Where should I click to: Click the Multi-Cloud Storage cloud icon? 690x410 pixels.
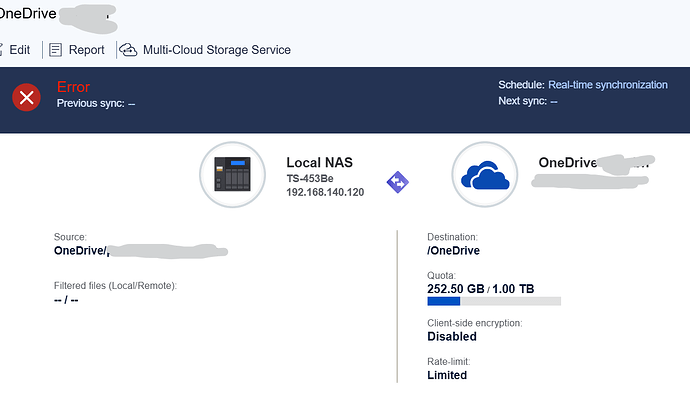coord(128,50)
